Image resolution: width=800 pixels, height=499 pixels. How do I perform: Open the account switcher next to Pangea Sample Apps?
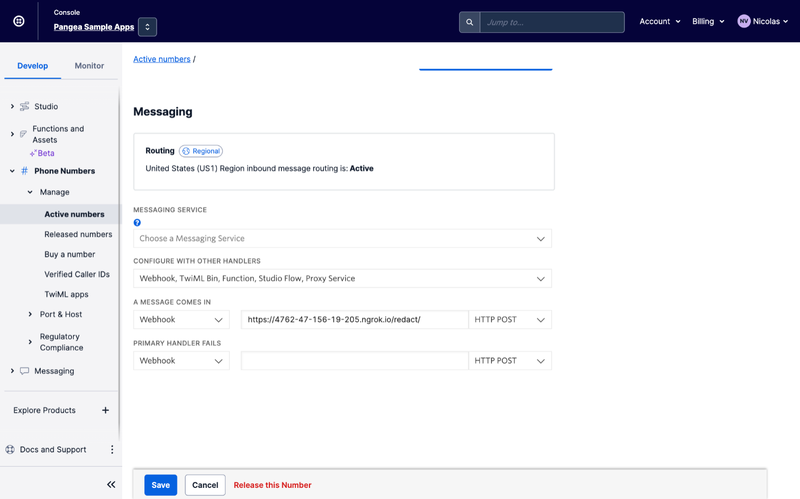tap(147, 27)
